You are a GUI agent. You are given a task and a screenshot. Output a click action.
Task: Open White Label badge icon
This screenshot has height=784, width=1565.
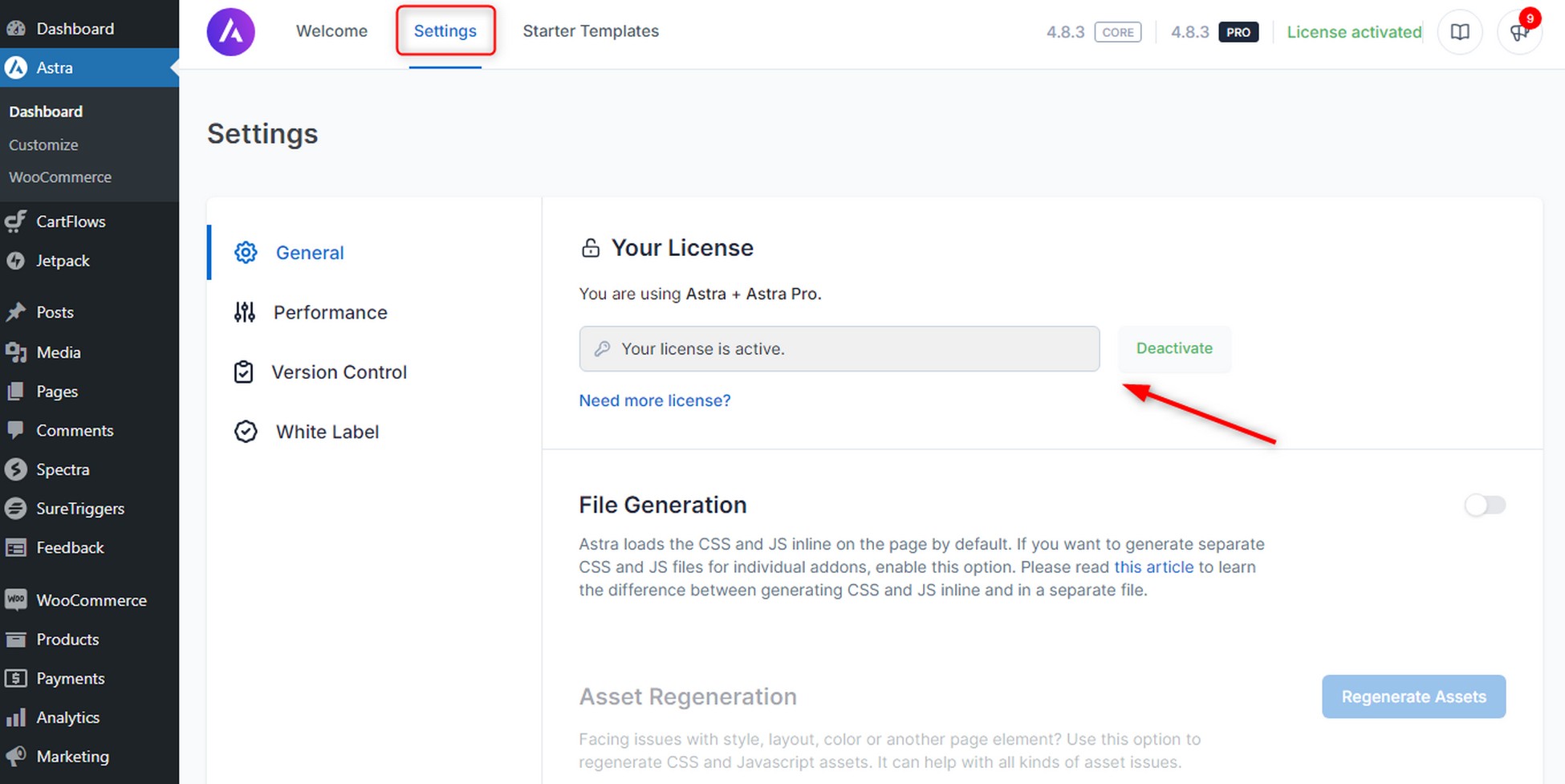[x=246, y=432]
